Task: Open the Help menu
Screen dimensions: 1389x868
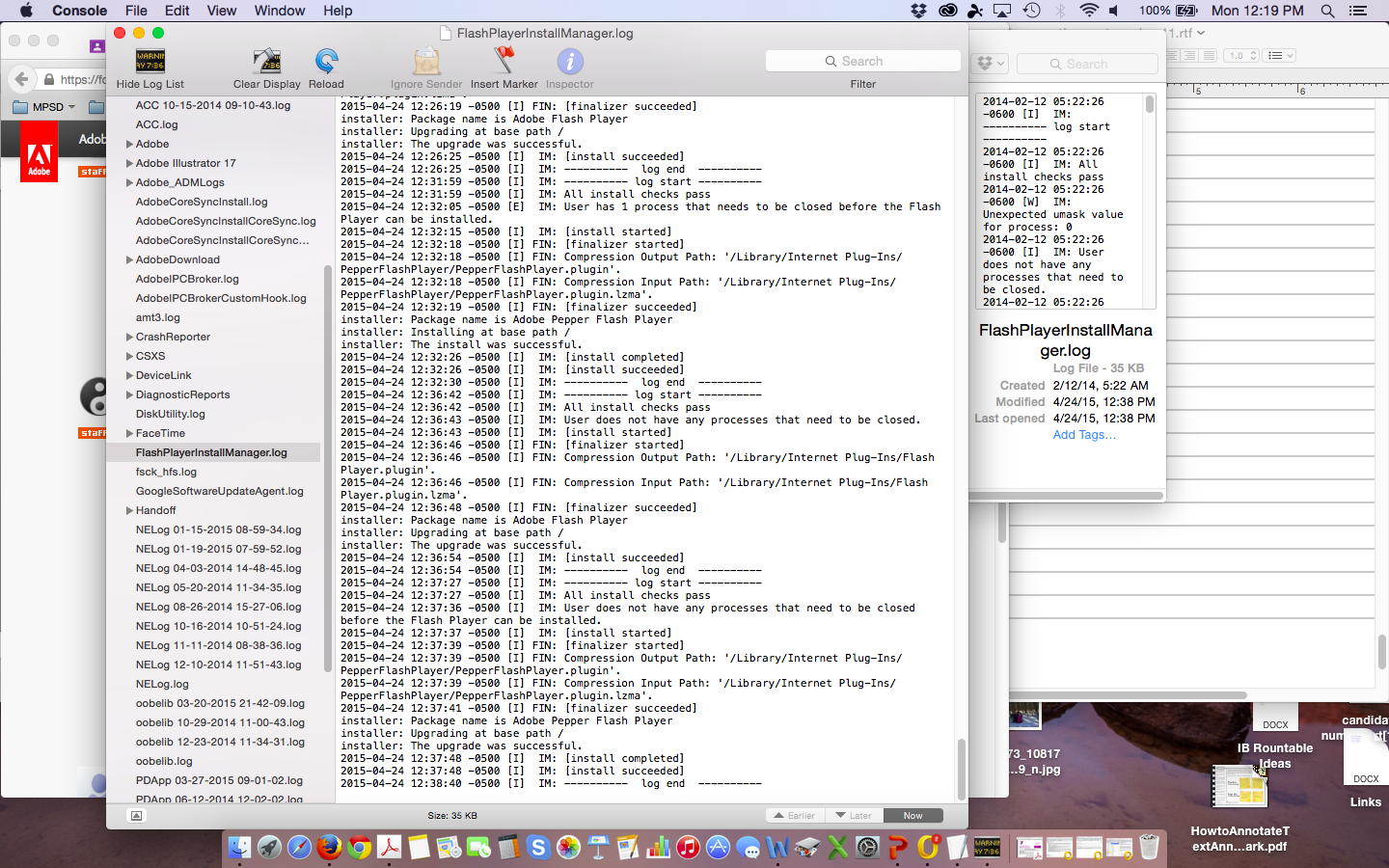Action: point(338,11)
